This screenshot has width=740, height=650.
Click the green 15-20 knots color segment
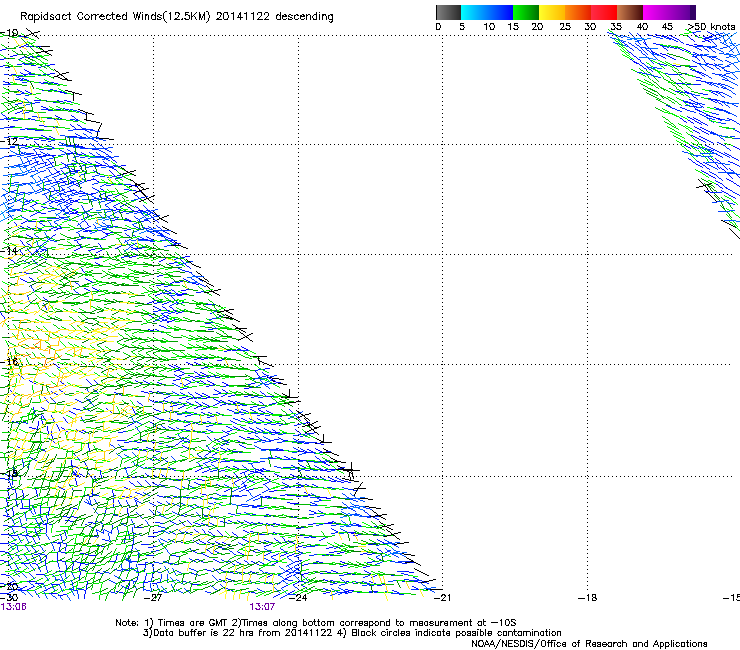click(x=526, y=12)
